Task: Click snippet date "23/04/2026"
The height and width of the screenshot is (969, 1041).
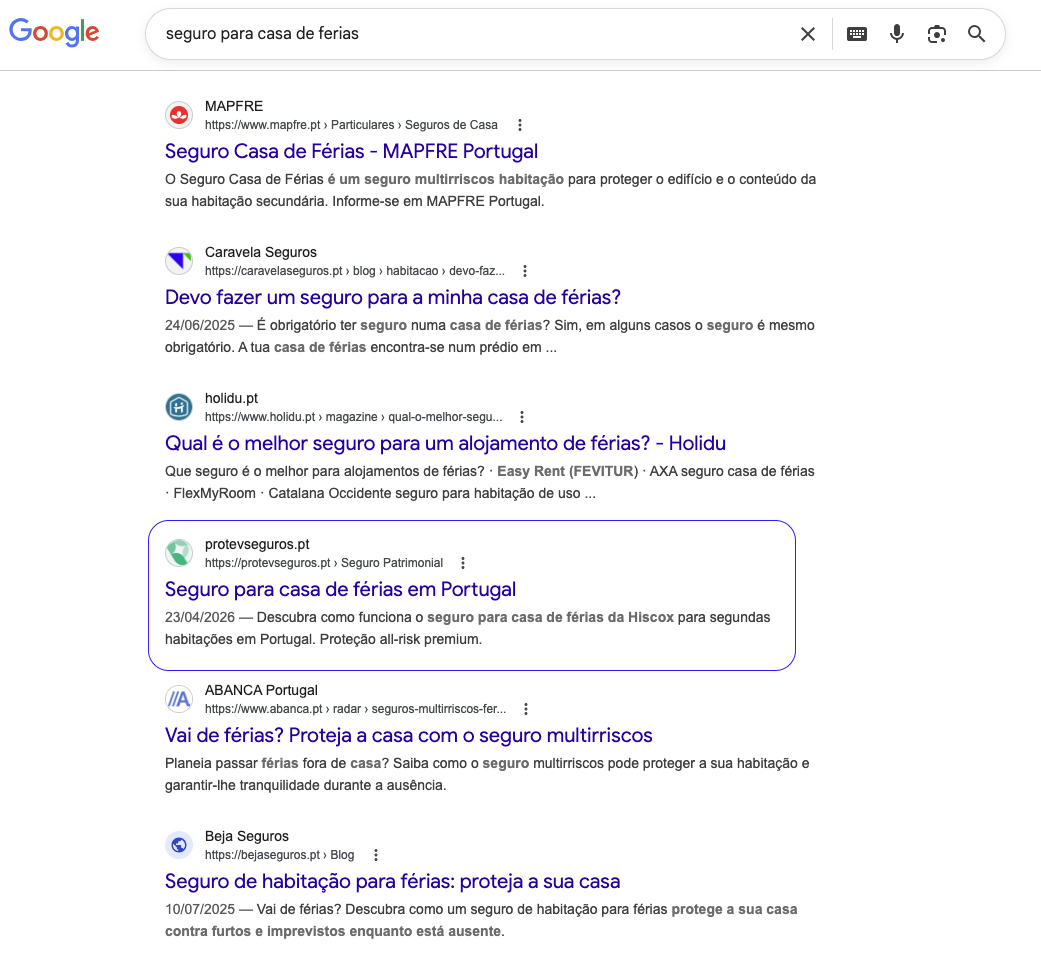Action: (x=200, y=617)
